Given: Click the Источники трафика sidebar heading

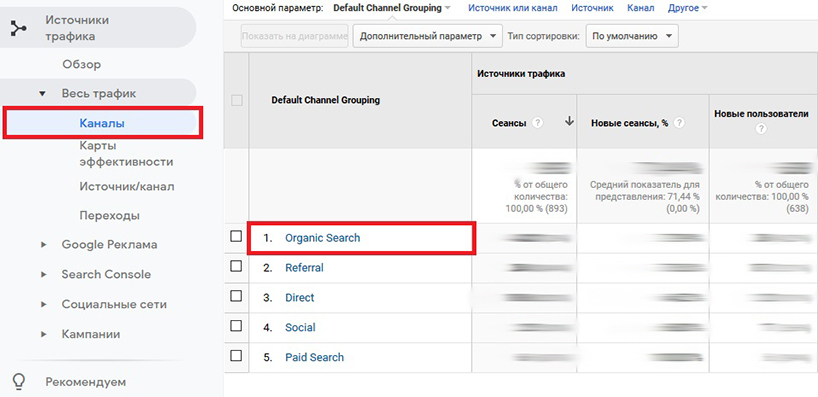Looking at the screenshot, I should [x=77, y=28].
